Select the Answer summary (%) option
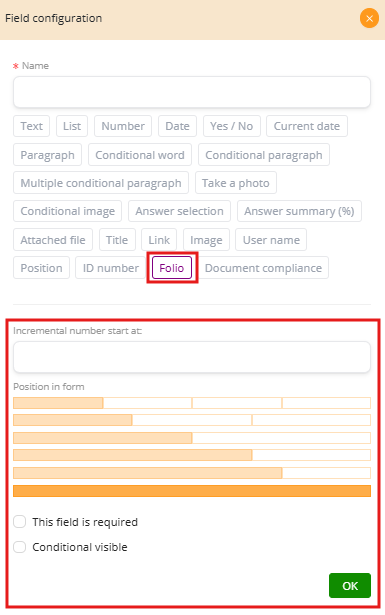The width and height of the screenshot is (385, 615). pos(299,211)
